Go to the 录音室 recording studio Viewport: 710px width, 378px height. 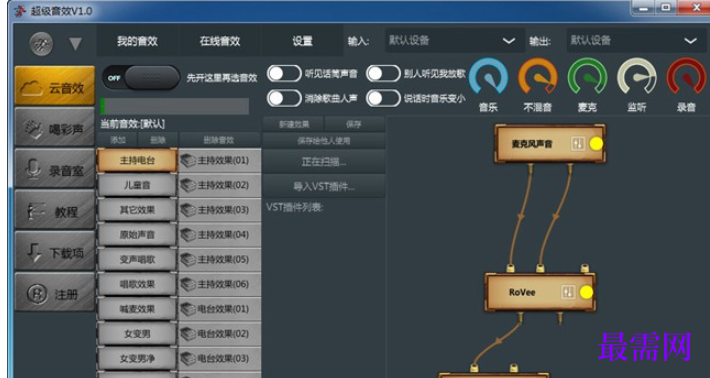click(55, 169)
